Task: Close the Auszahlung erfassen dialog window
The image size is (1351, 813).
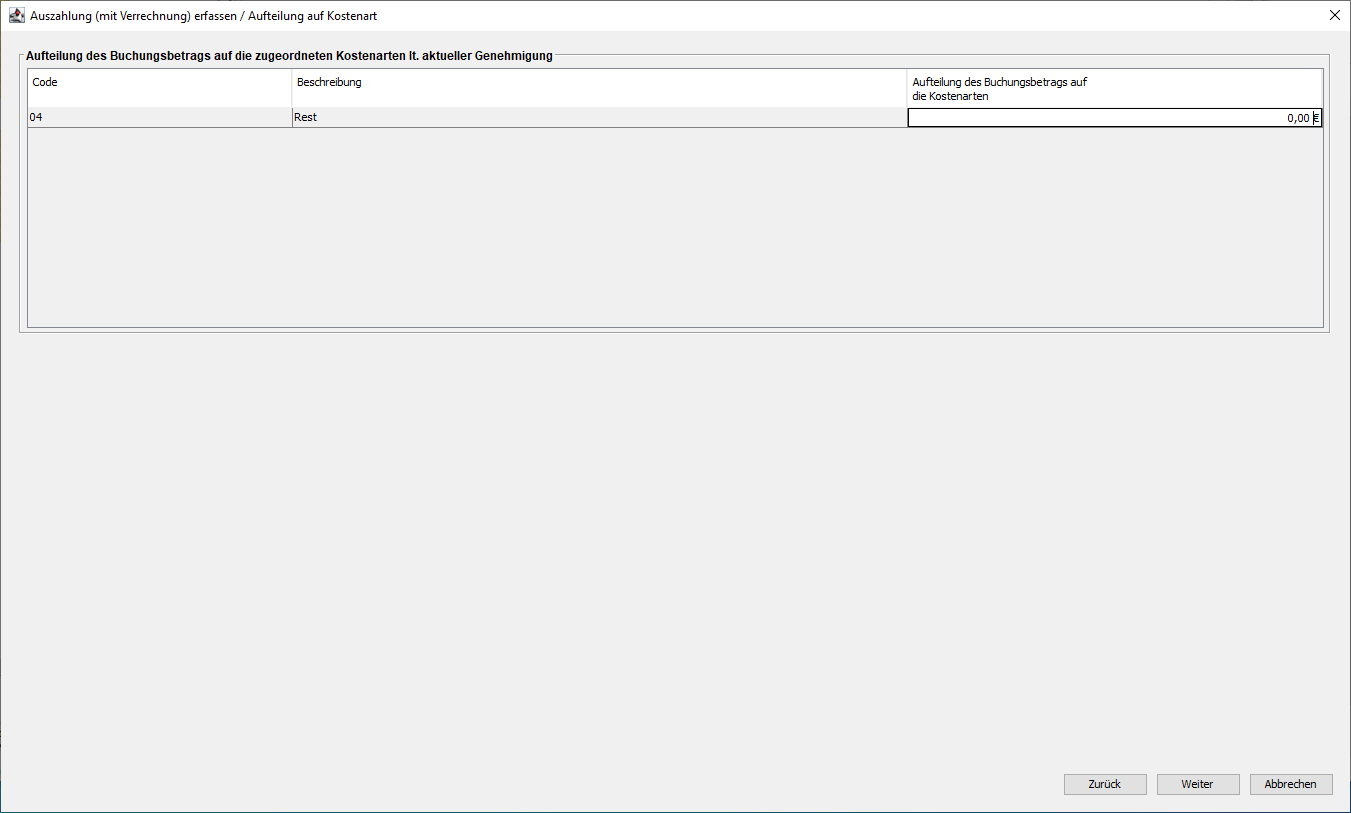Action: pos(1334,16)
